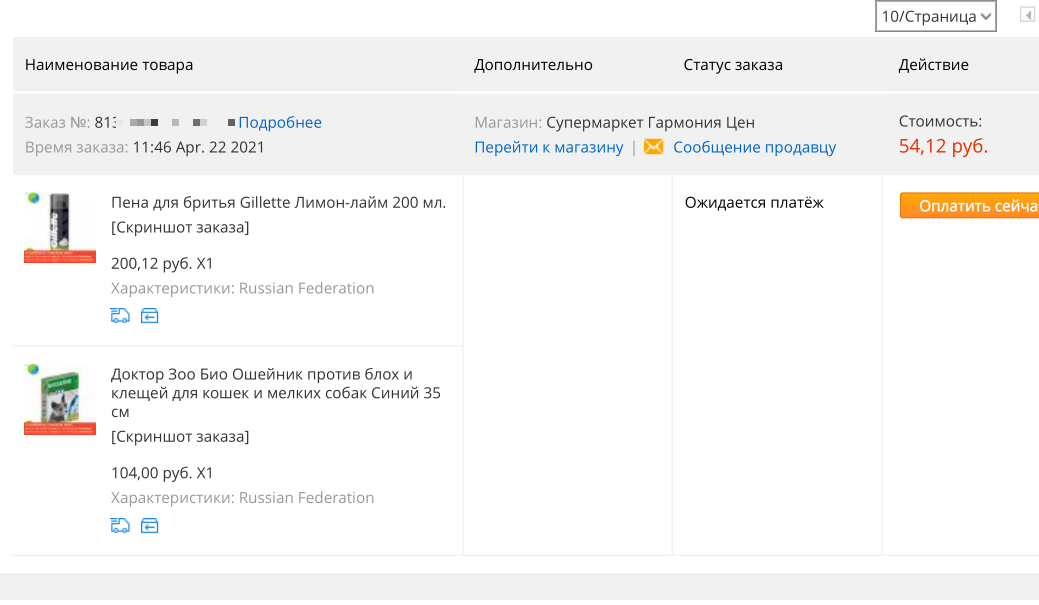Click the delivery truck icon under Gillette shaving foam
1039x605 pixels.
coord(120,316)
